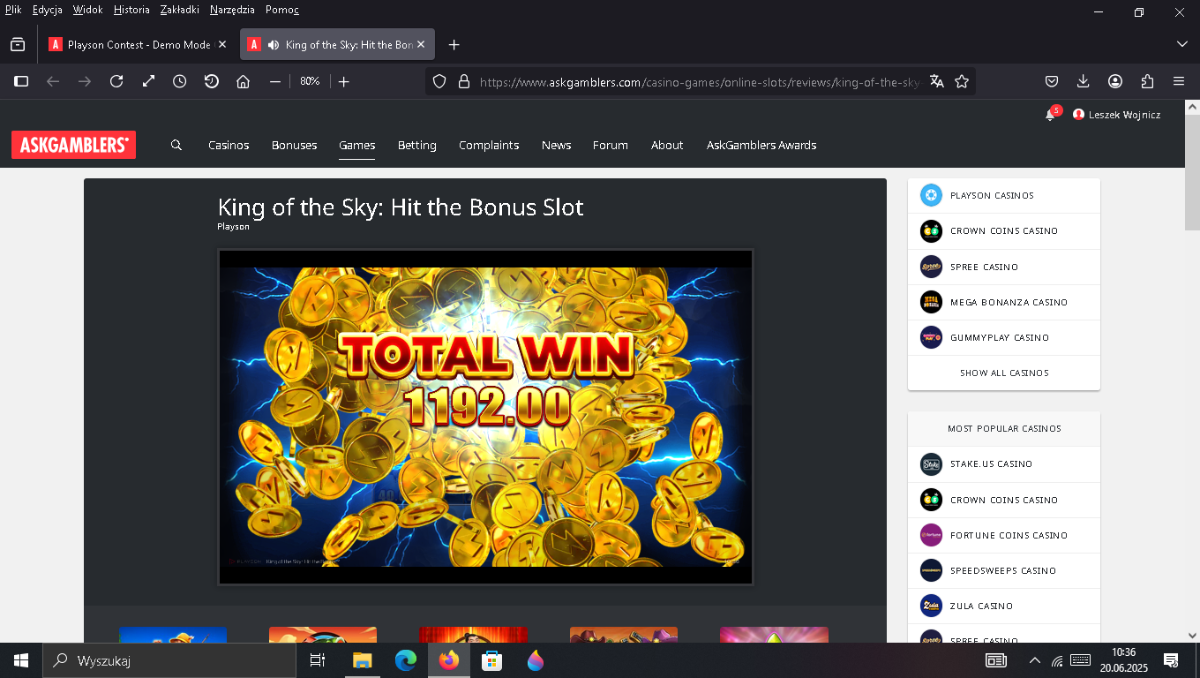Open the Firefox downloads arrow icon
The height and width of the screenshot is (678, 1200).
click(x=1083, y=81)
